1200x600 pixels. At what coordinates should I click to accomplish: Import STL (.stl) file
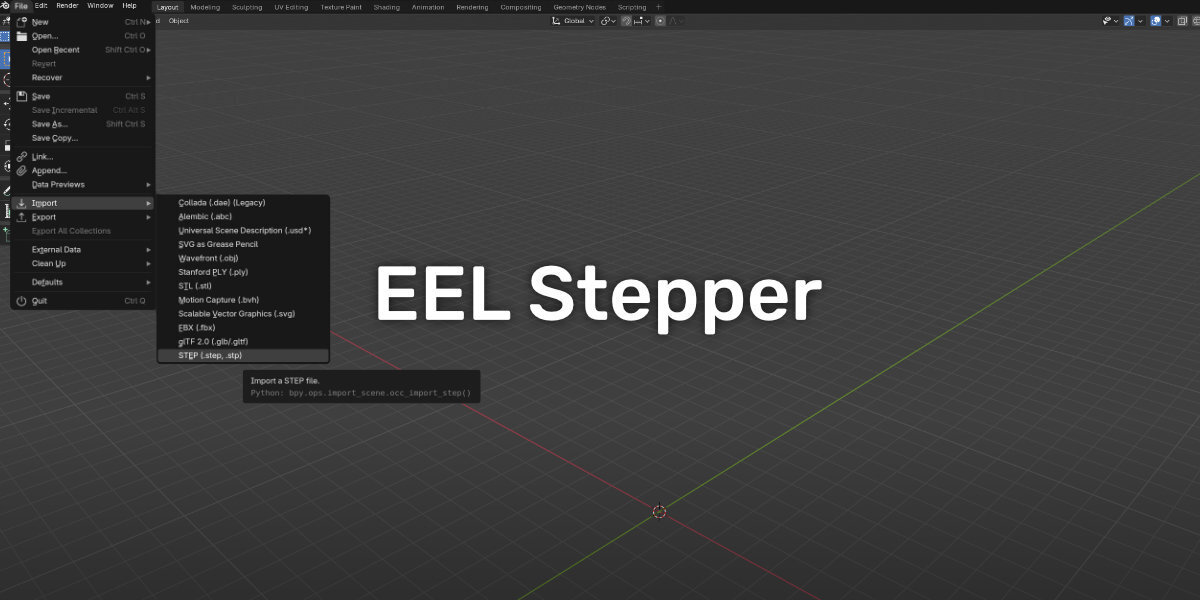pyautogui.click(x=243, y=286)
